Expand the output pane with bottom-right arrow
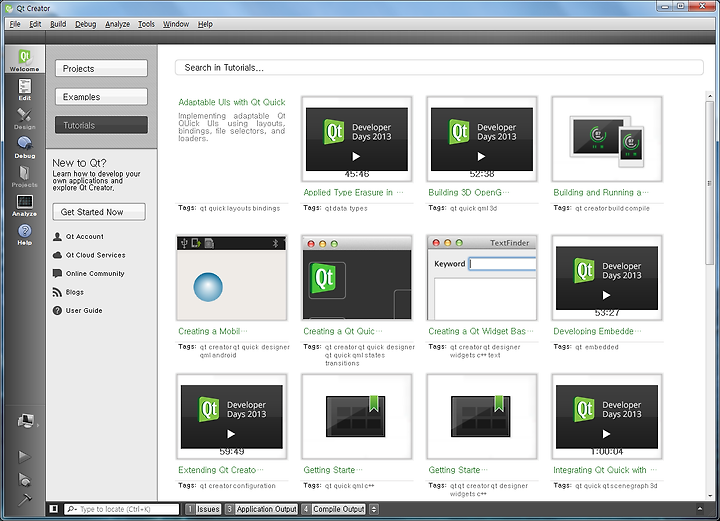Screen dimensions: 720x521 [x=700, y=509]
